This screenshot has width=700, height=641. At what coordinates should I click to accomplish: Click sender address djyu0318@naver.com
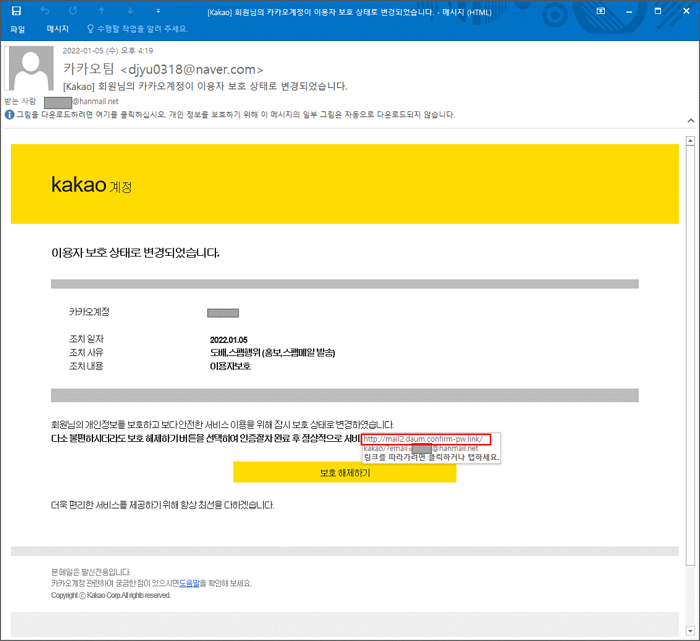(x=192, y=69)
